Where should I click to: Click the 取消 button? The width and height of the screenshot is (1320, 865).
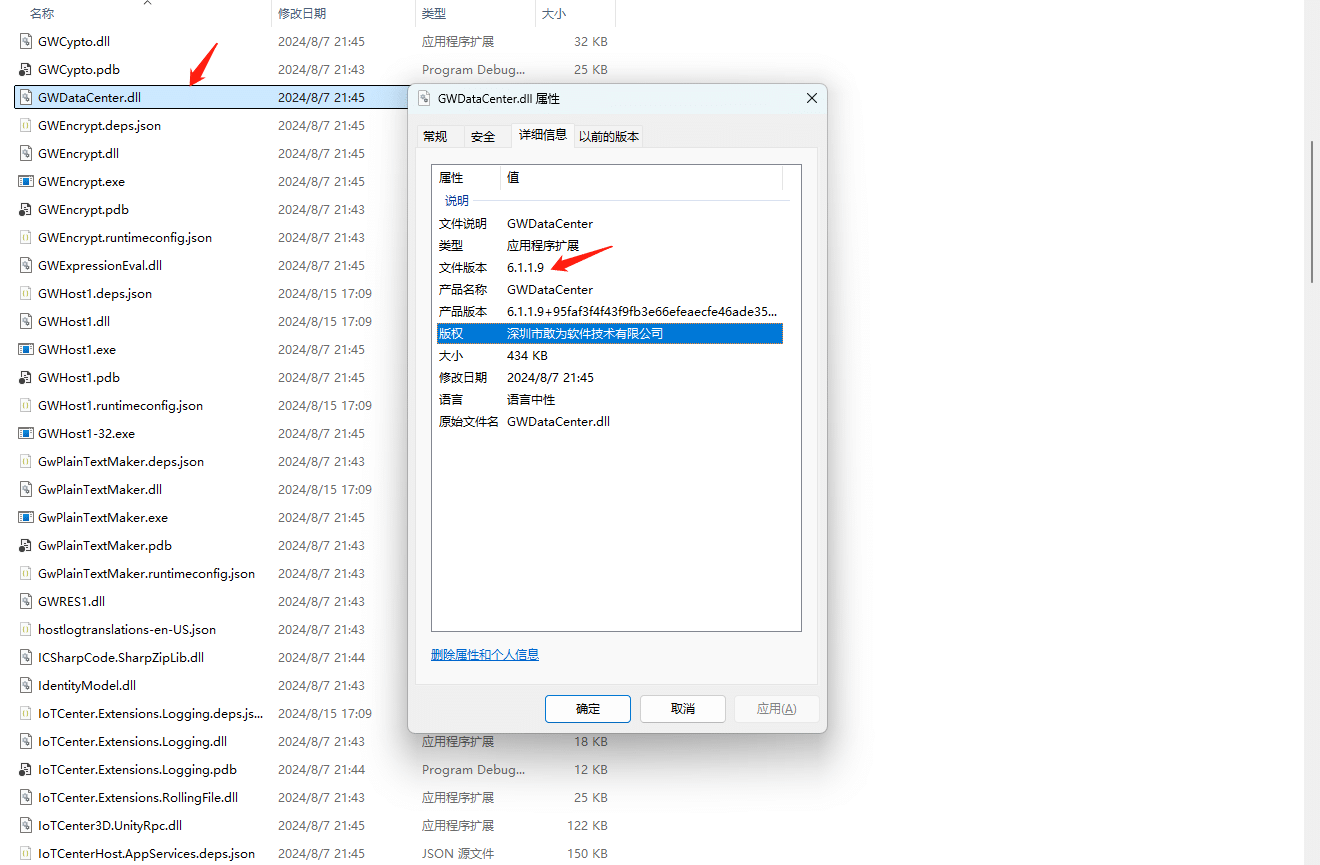[683, 709]
